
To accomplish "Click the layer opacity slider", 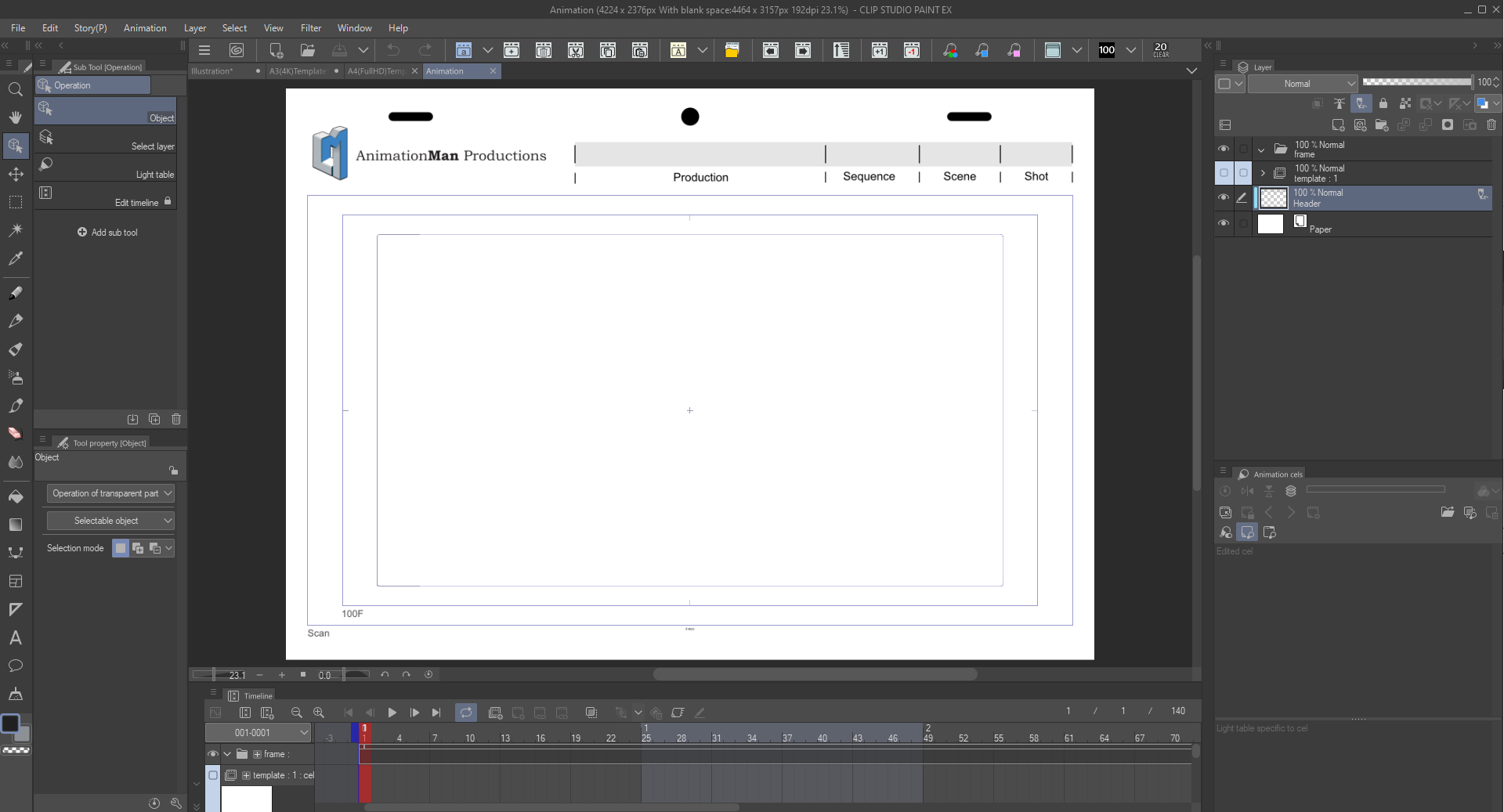I will click(x=1416, y=82).
